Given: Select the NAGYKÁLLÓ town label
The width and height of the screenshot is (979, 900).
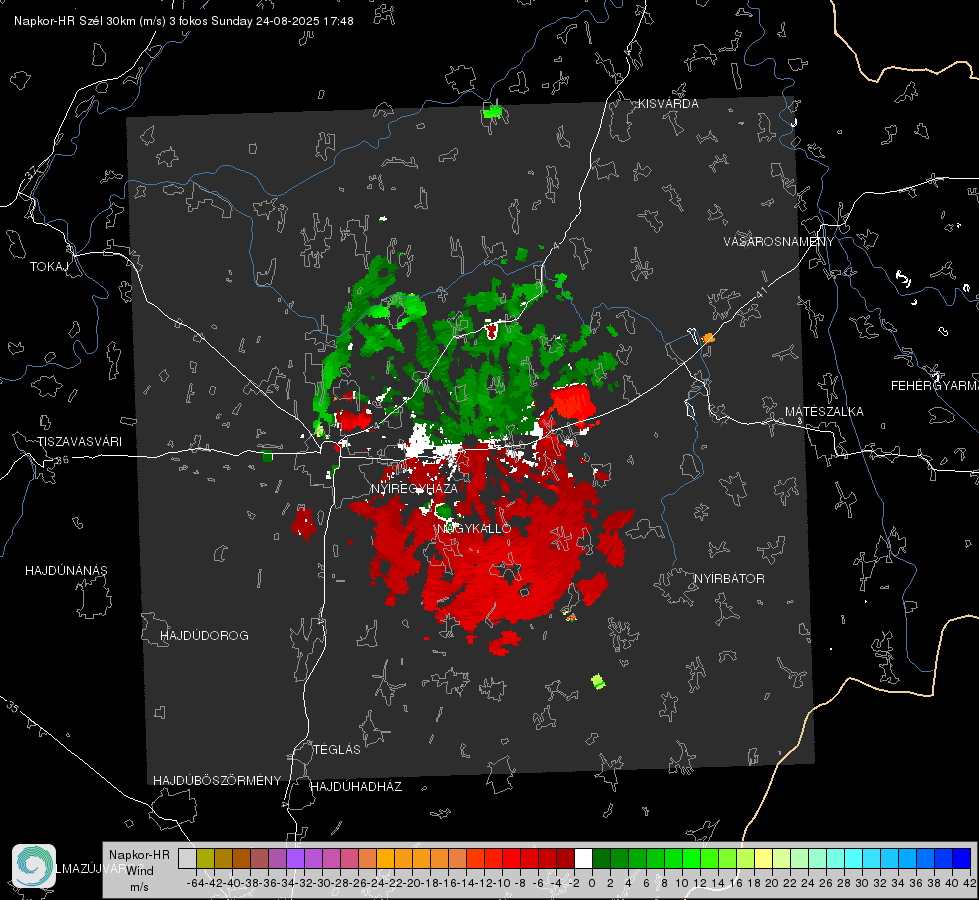Looking at the screenshot, I should click(474, 529).
